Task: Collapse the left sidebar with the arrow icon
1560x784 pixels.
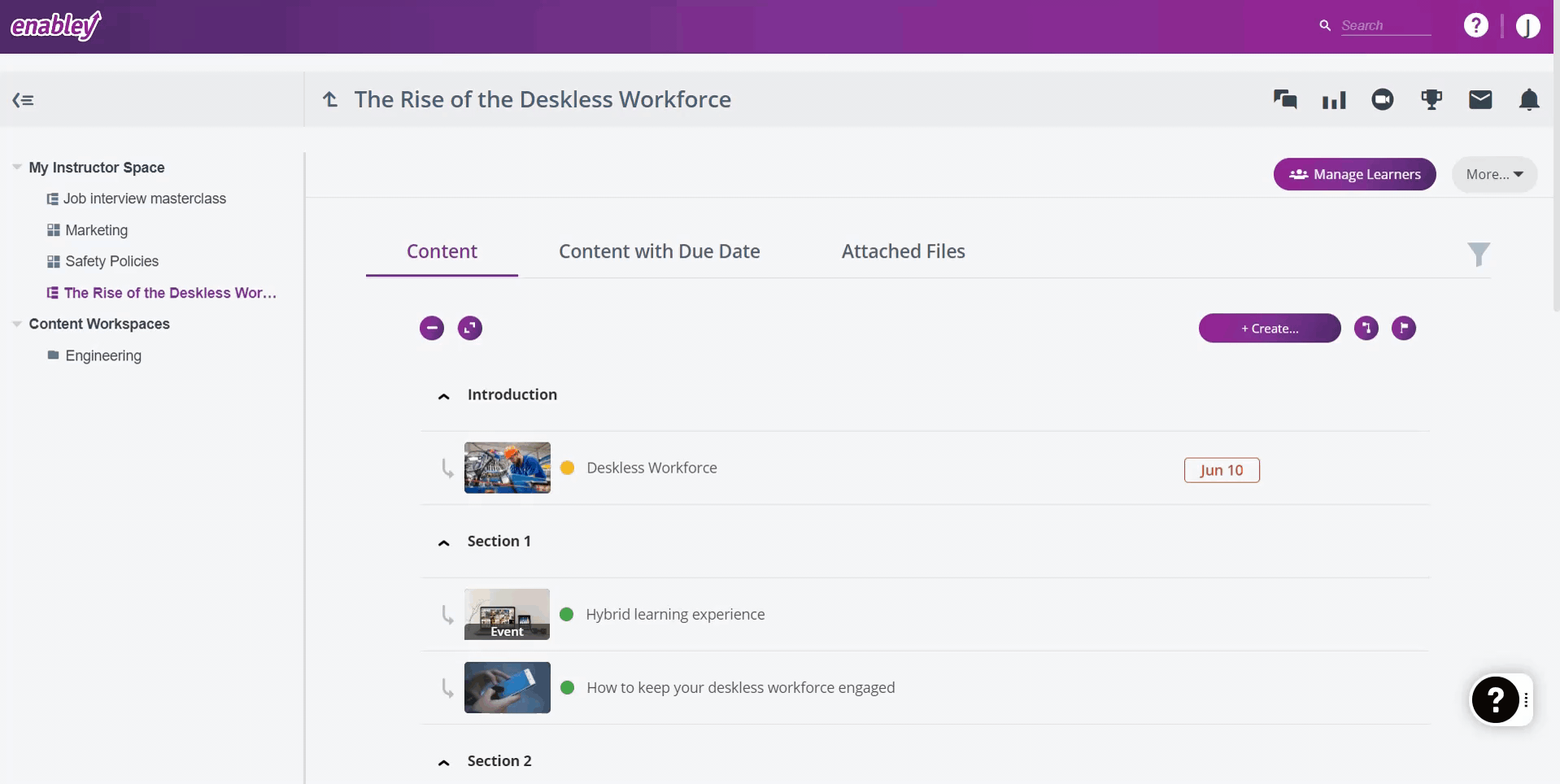Action: [x=24, y=99]
